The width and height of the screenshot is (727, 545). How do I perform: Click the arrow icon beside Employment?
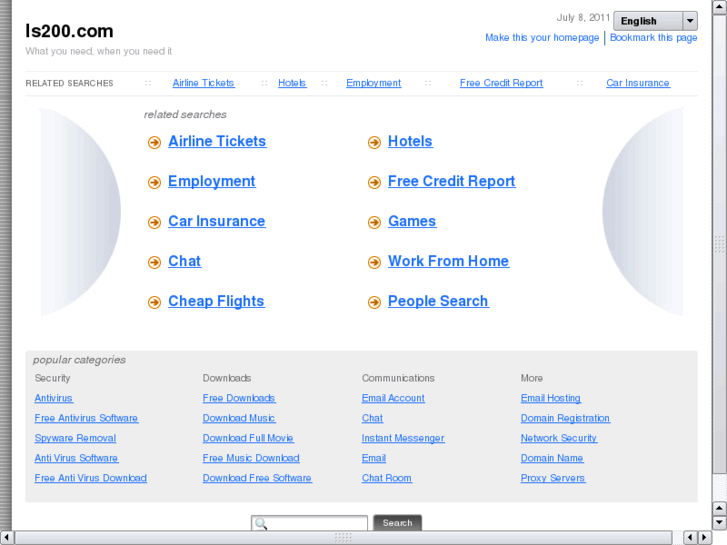pos(154,182)
